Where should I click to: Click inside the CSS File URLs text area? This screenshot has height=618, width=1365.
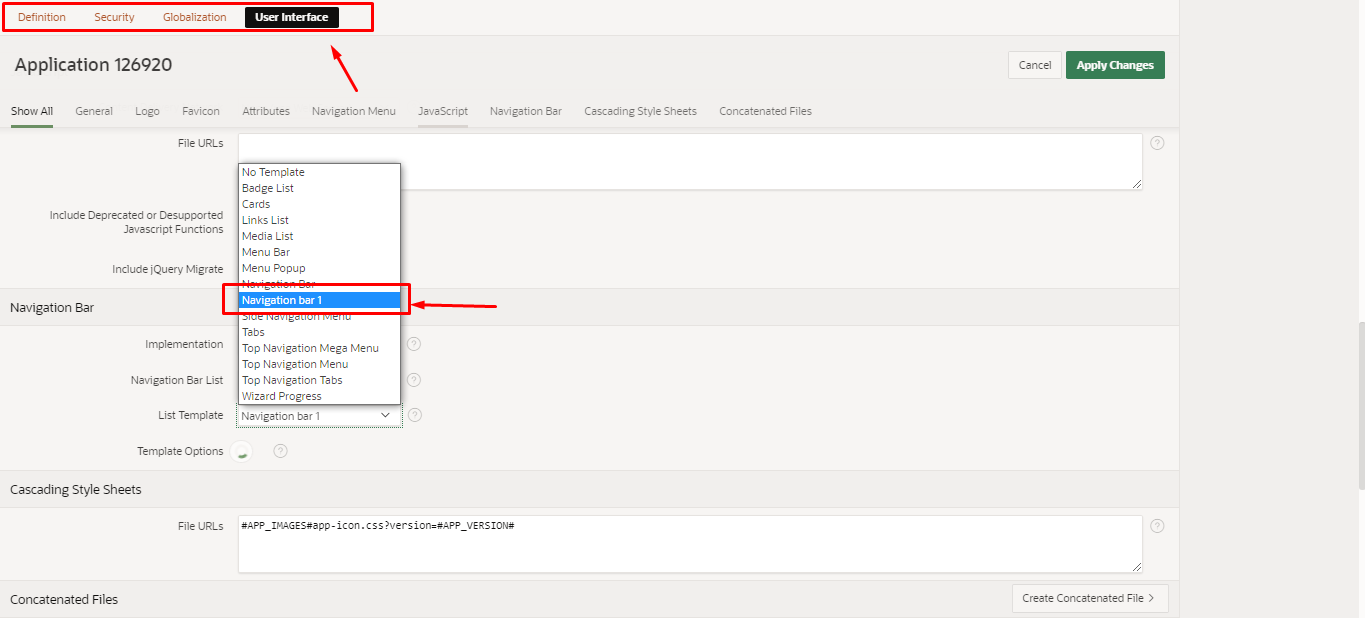coord(689,544)
